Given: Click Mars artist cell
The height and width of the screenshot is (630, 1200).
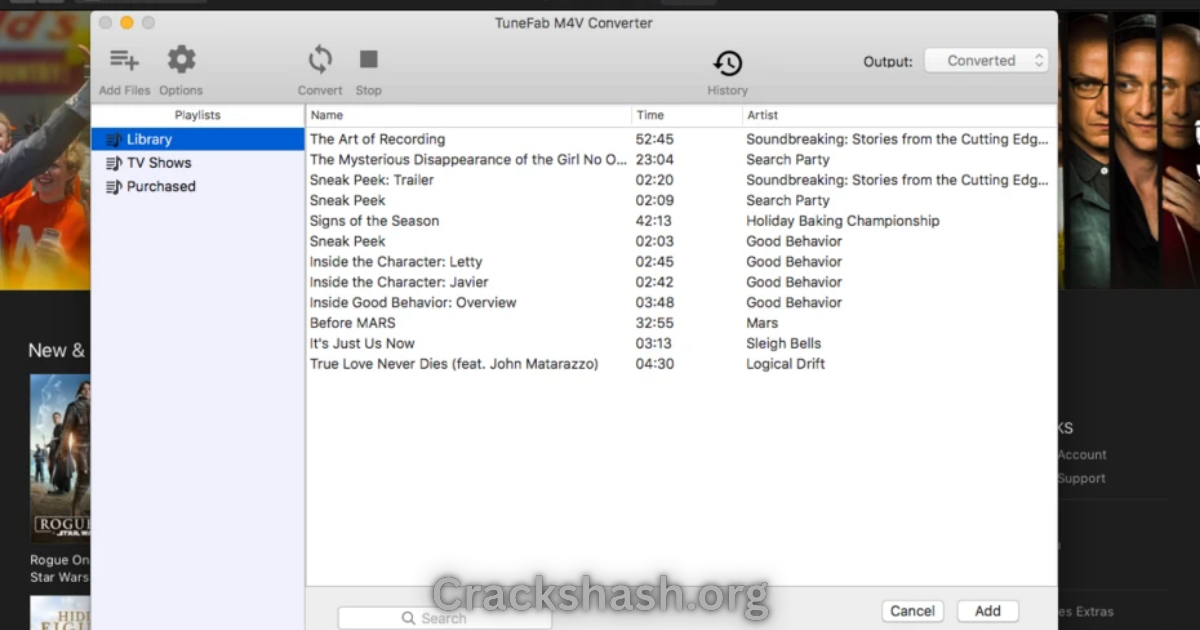Looking at the screenshot, I should (762, 323).
